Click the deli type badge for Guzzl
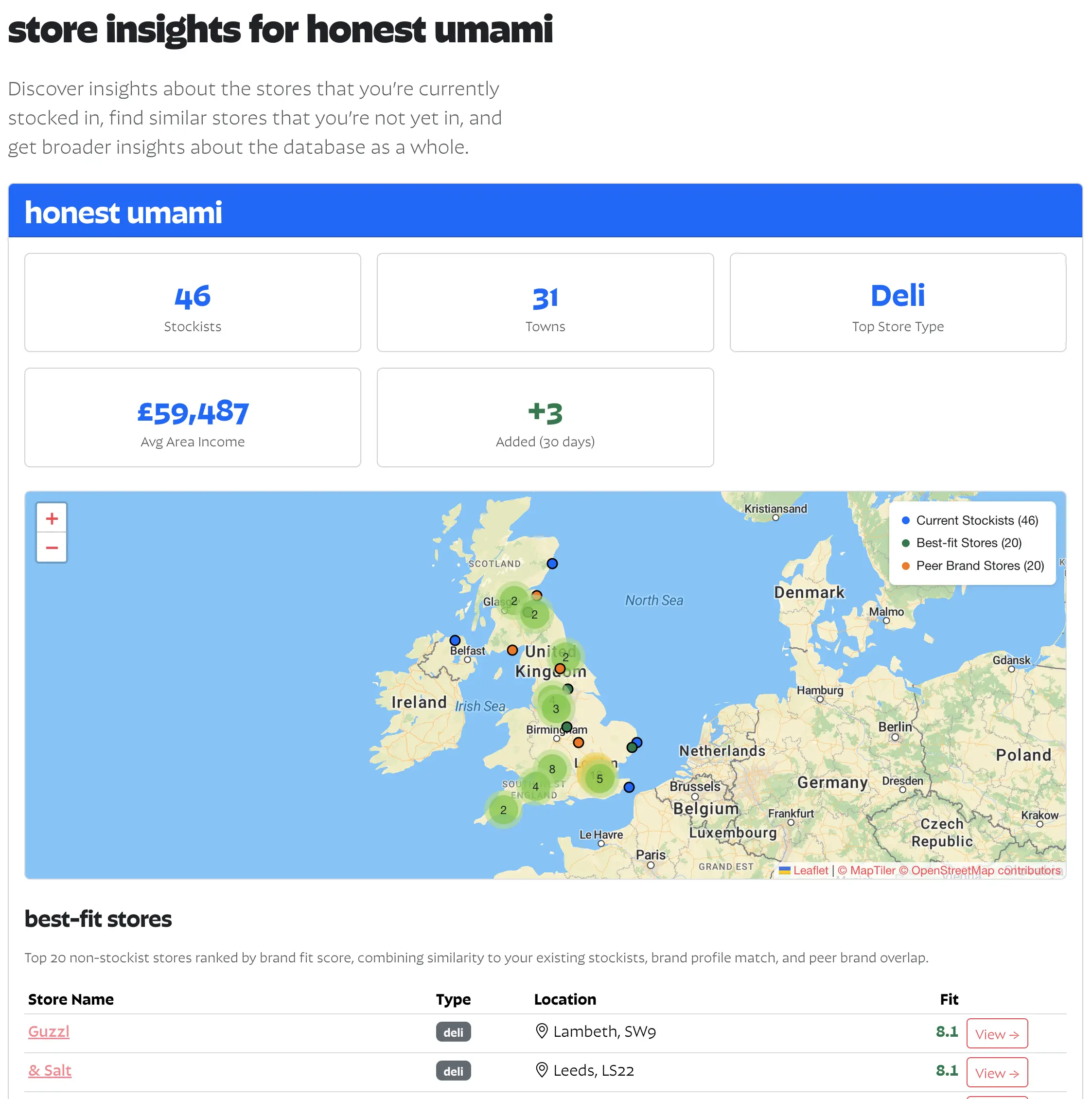 pyautogui.click(x=453, y=1031)
